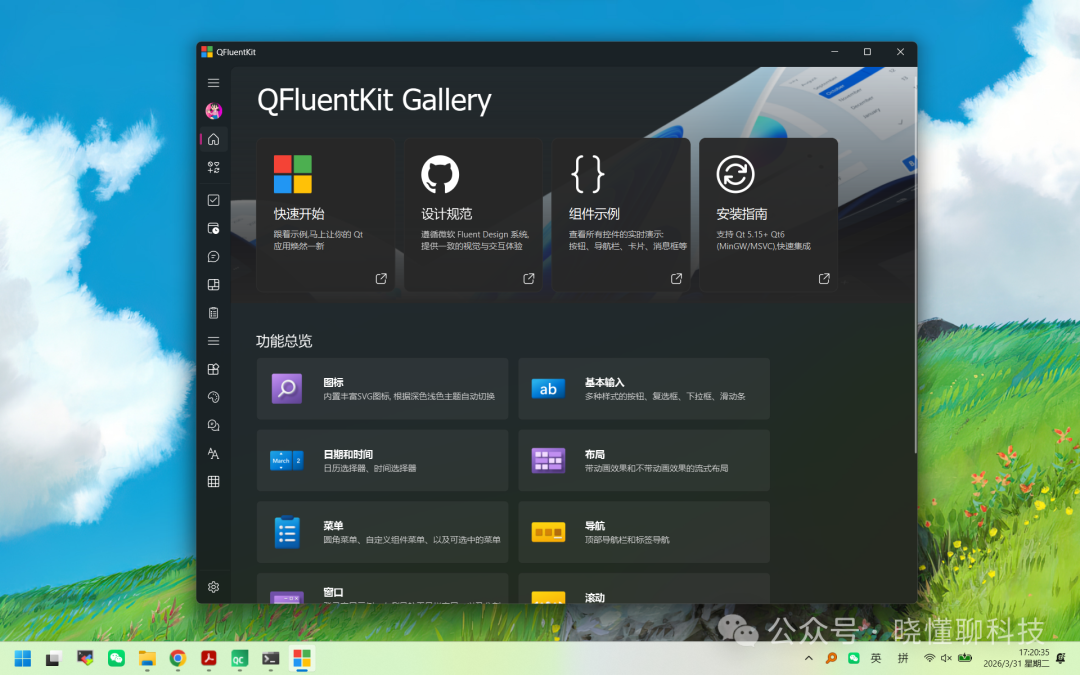Open Chrome from the taskbar
This screenshot has height=675, width=1080.
click(178, 658)
